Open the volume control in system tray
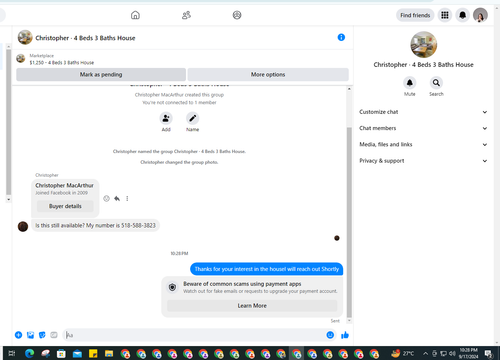The image size is (500, 360). [452, 353]
